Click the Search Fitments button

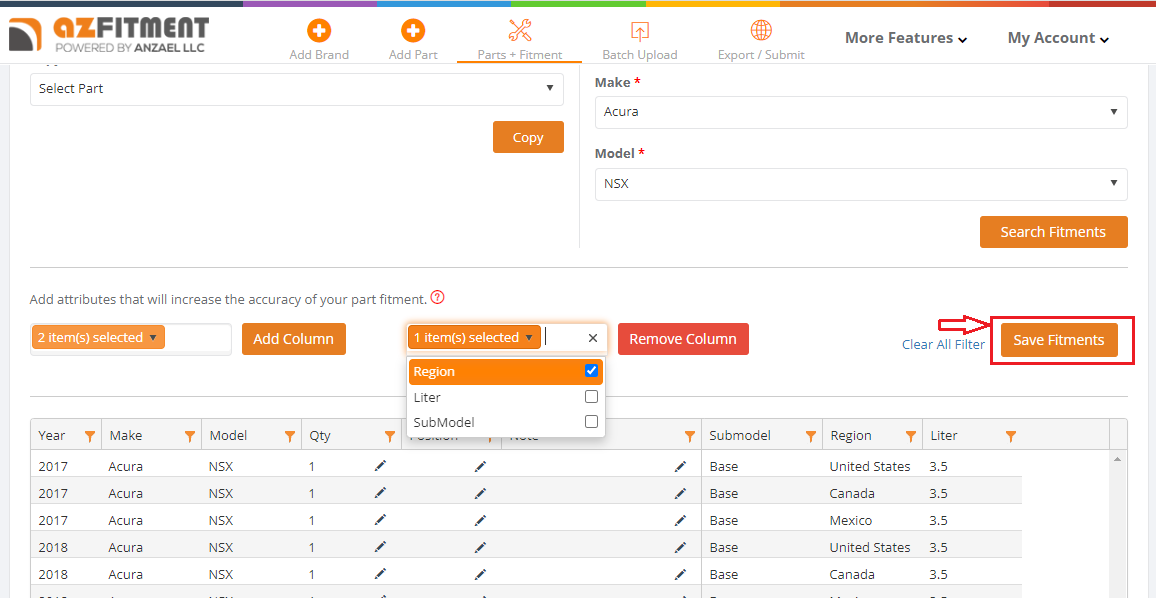click(x=1054, y=232)
